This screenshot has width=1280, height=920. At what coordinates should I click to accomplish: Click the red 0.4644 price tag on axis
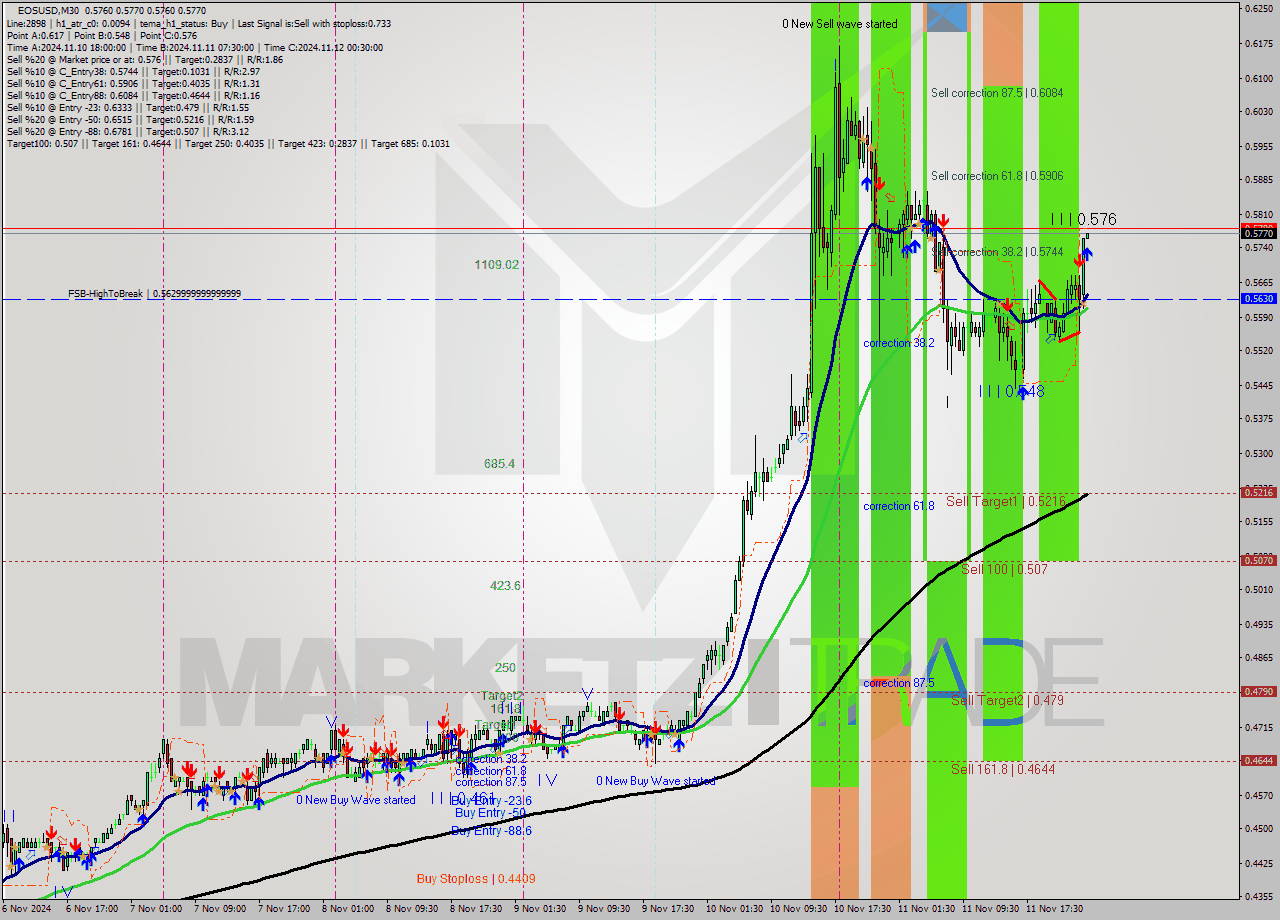point(1258,760)
